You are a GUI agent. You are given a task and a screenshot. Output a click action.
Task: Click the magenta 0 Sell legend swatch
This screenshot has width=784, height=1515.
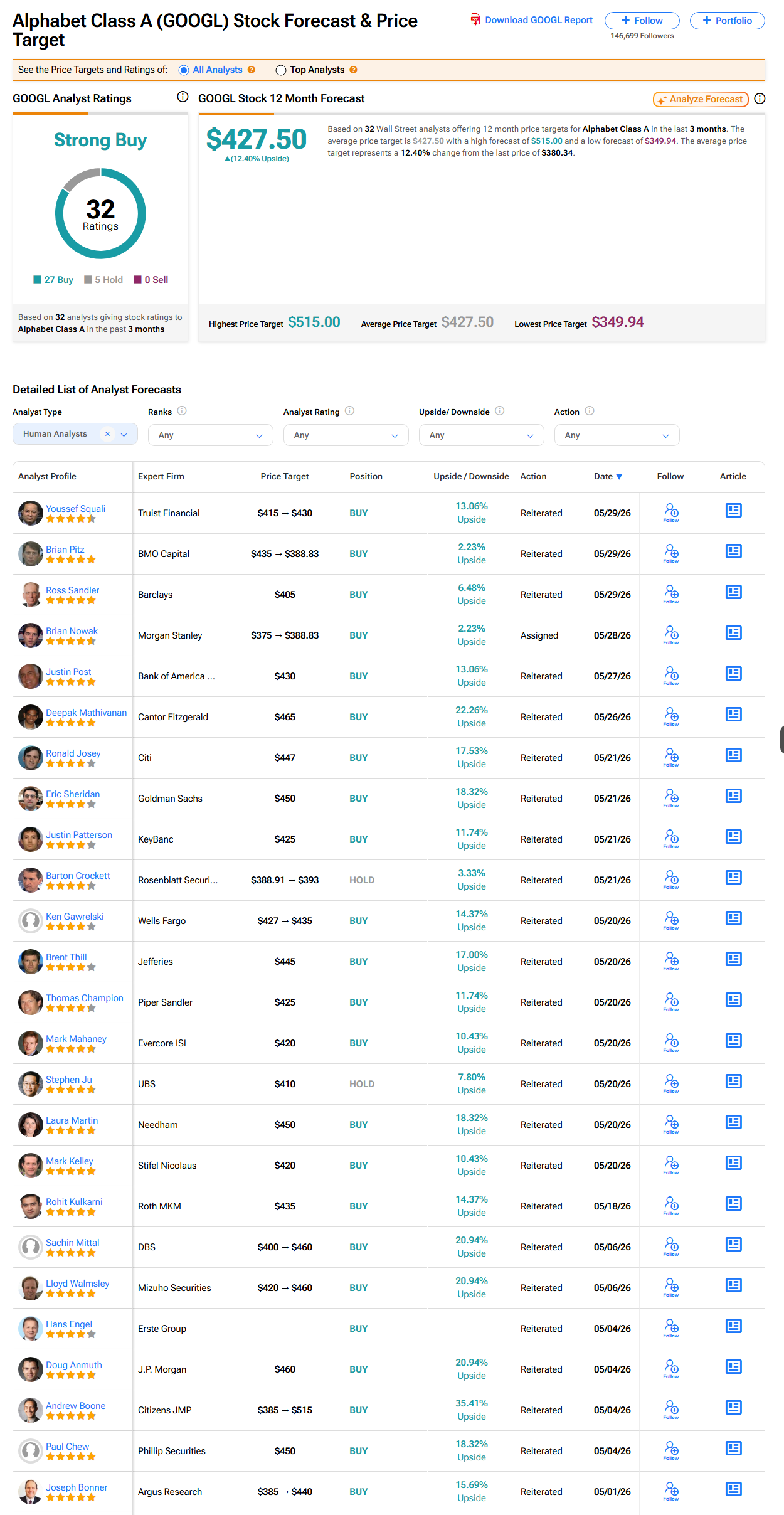[x=137, y=279]
